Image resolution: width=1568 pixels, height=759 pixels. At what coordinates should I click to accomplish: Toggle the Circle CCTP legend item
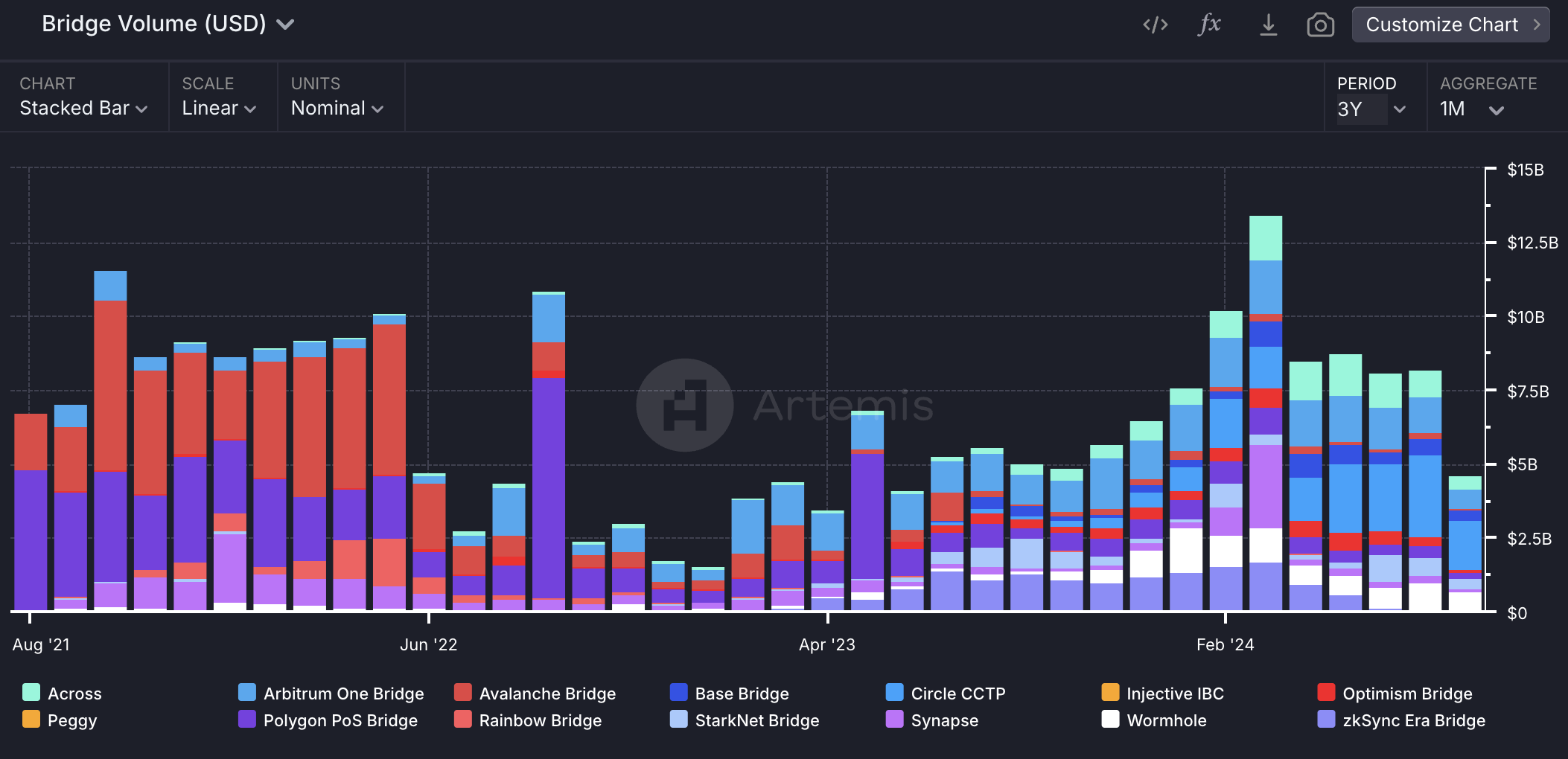tap(957, 694)
